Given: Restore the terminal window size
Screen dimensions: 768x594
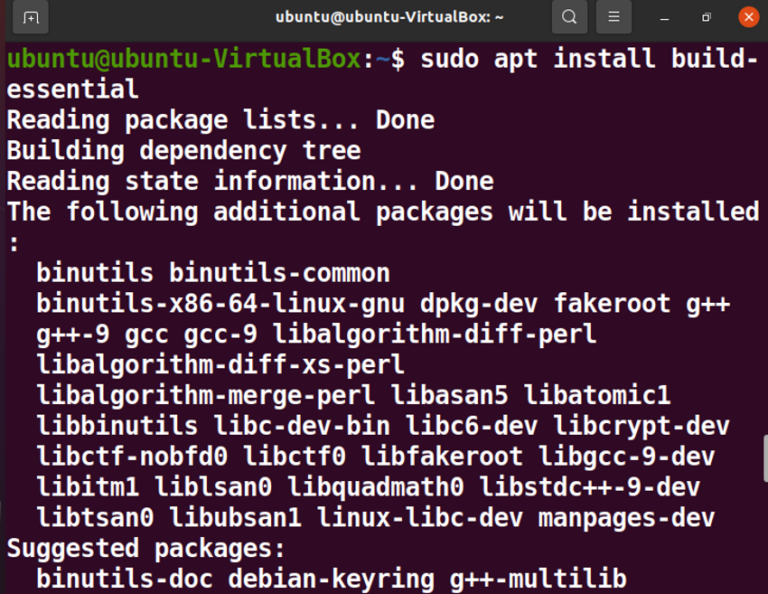Looking at the screenshot, I should (x=706, y=18).
